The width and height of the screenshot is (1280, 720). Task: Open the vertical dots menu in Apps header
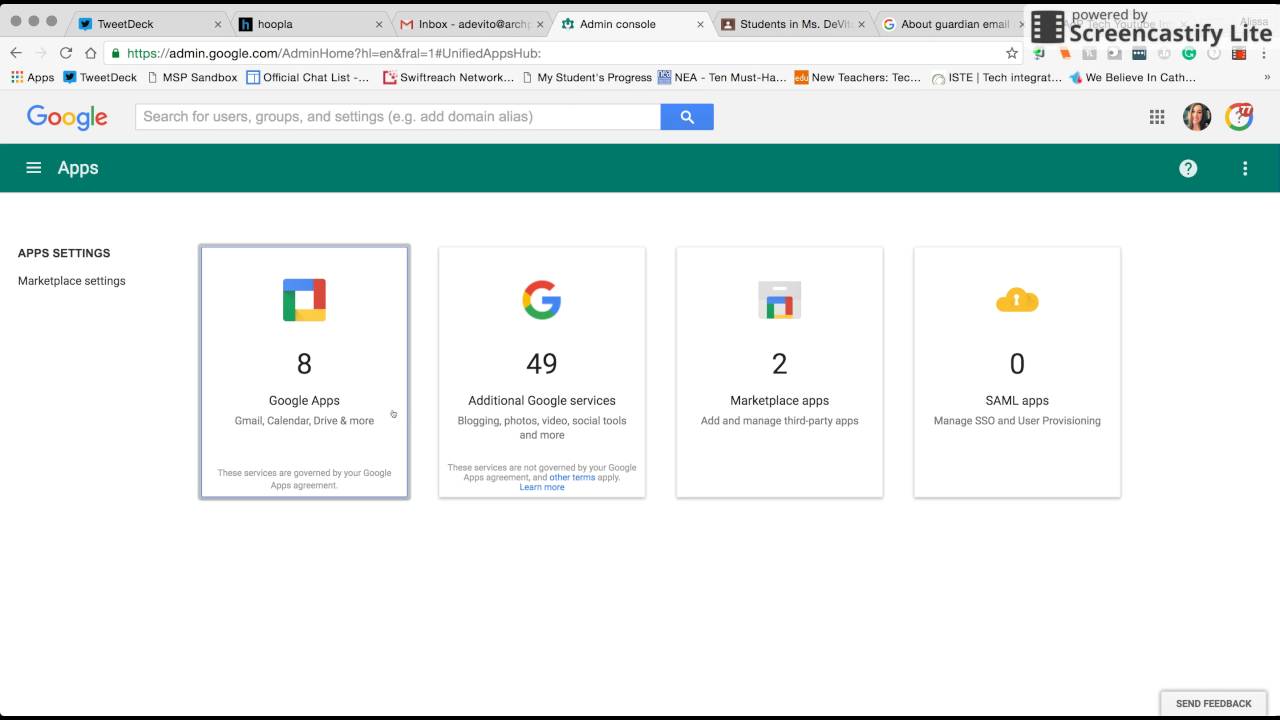coord(1245,168)
